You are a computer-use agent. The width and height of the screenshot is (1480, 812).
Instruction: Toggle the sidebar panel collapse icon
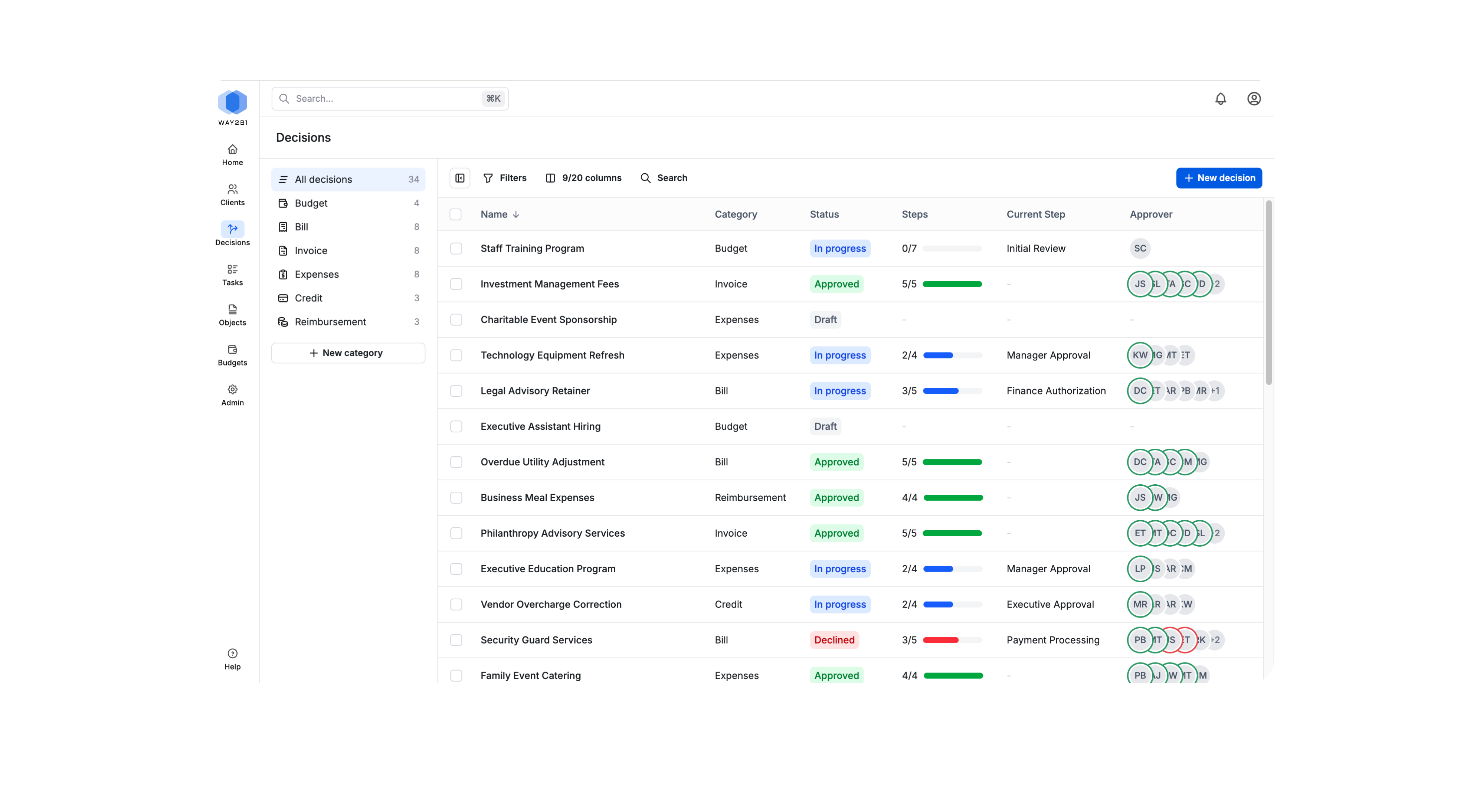coord(460,177)
